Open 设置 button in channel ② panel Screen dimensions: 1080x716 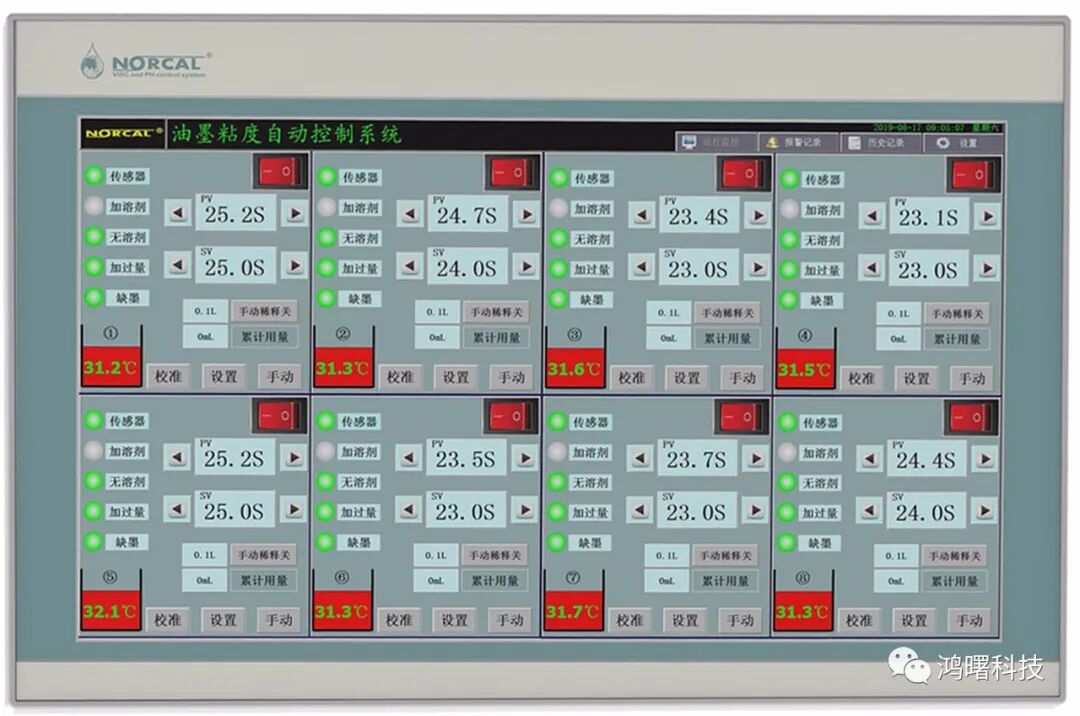click(456, 377)
